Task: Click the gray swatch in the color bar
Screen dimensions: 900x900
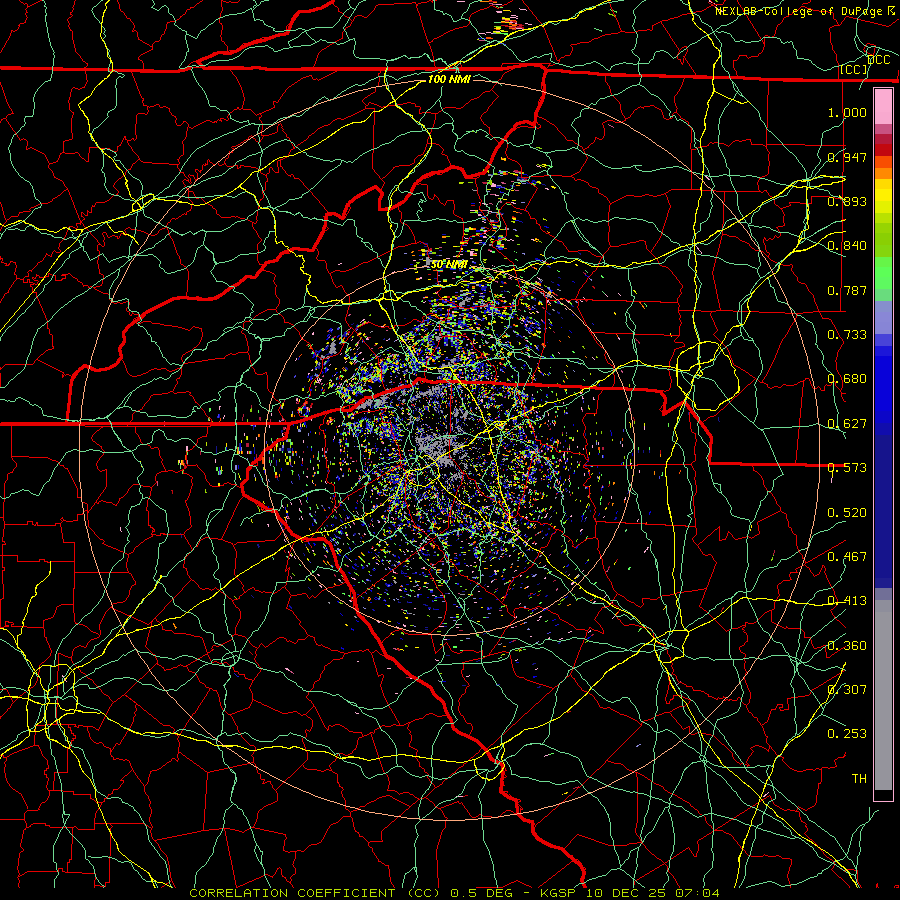Action: pyautogui.click(x=883, y=695)
